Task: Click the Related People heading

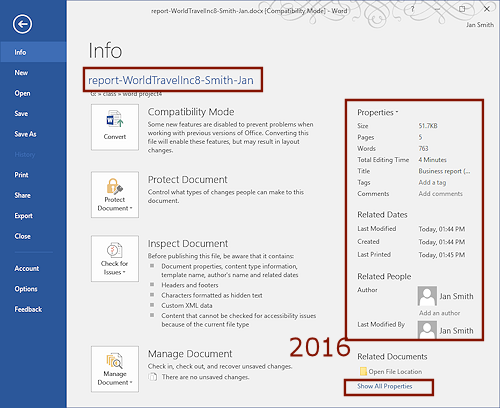Action: pyautogui.click(x=384, y=276)
